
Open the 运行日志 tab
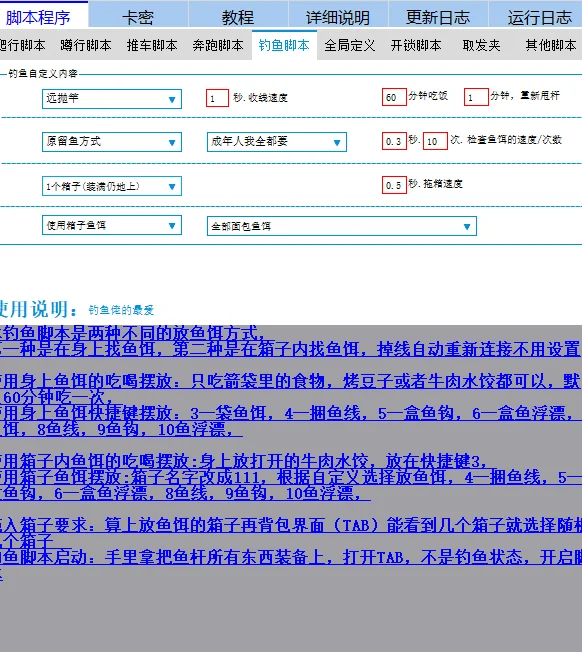538,17
